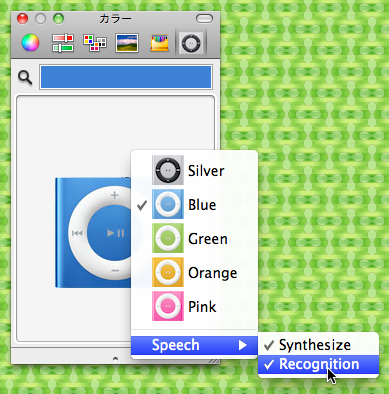Toggle the Synthesize option
The image size is (389, 394).
(x=318, y=345)
